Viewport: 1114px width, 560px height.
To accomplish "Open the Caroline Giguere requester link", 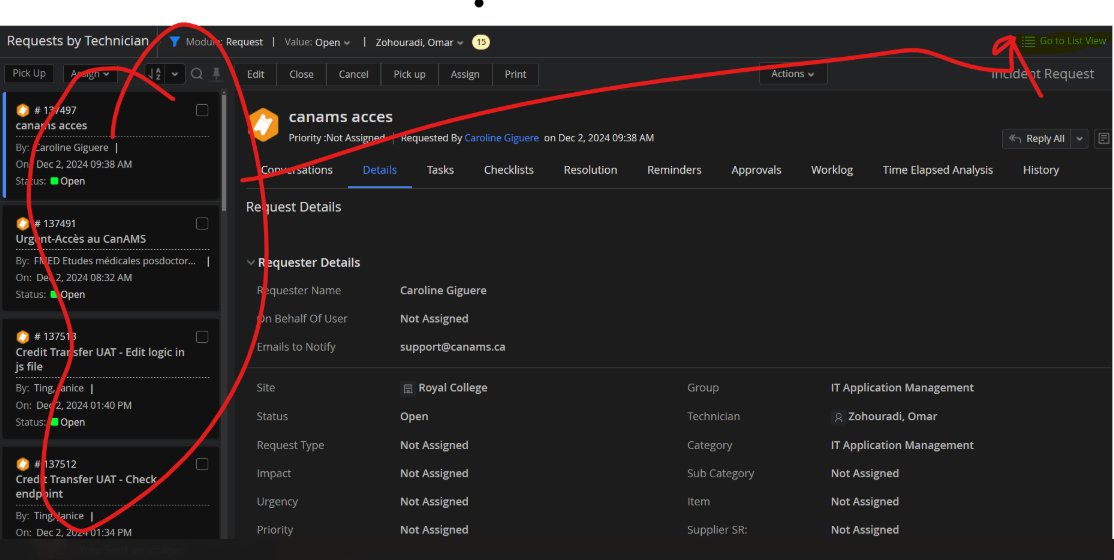I will (x=502, y=138).
